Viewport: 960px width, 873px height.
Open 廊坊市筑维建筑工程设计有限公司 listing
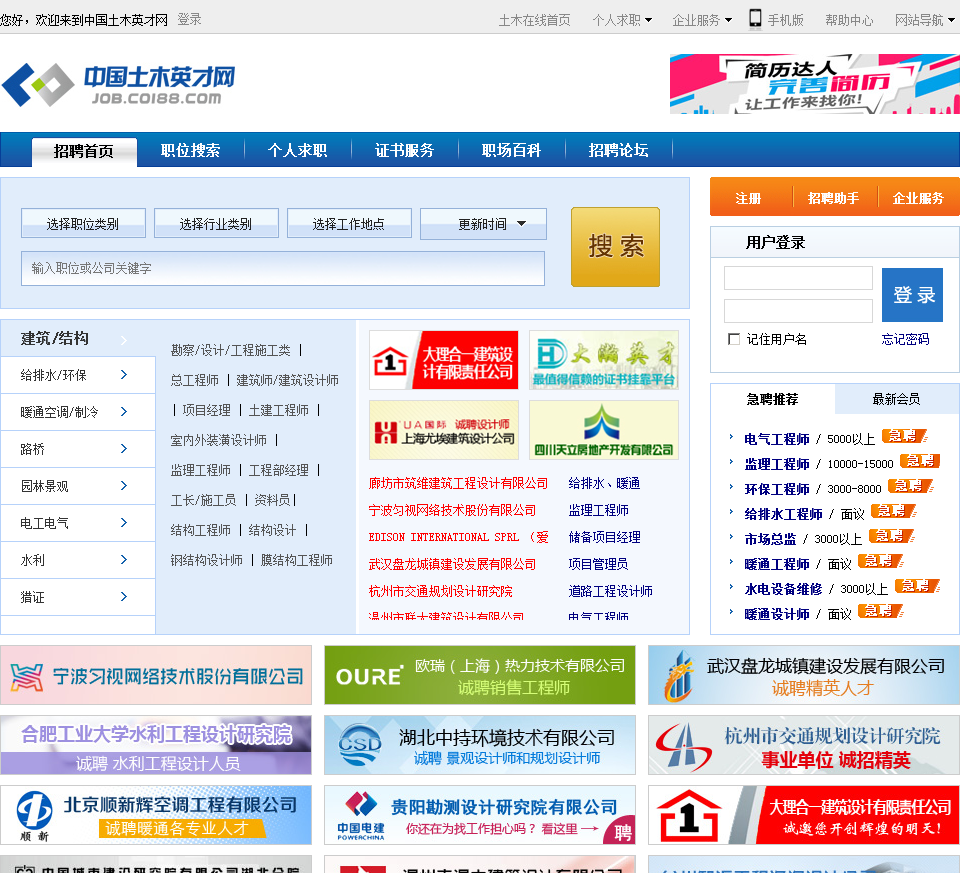point(458,484)
